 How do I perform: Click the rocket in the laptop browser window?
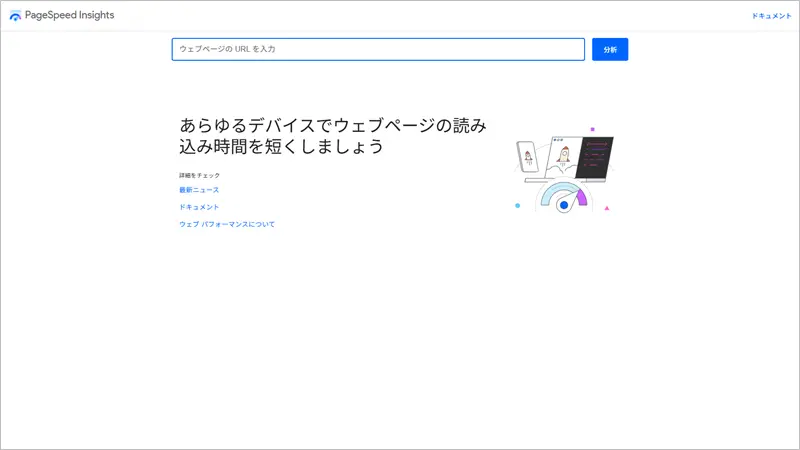(565, 155)
